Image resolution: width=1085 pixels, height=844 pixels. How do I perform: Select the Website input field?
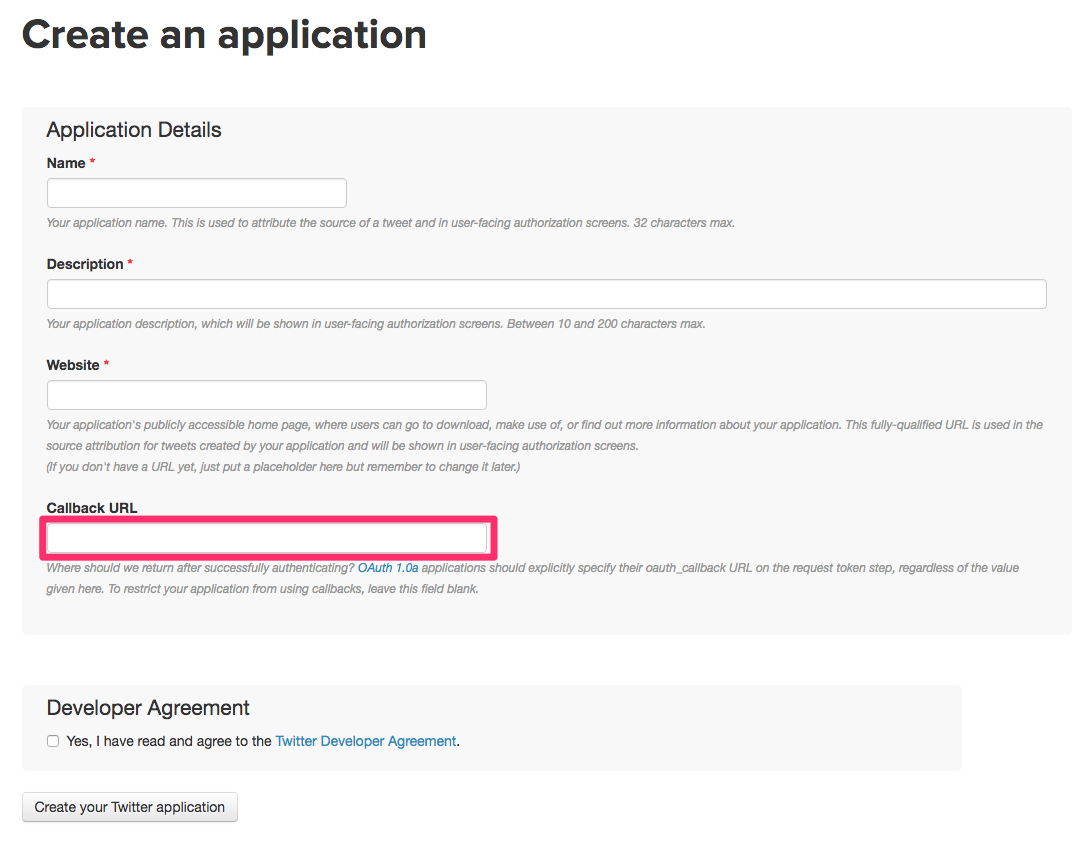click(266, 395)
